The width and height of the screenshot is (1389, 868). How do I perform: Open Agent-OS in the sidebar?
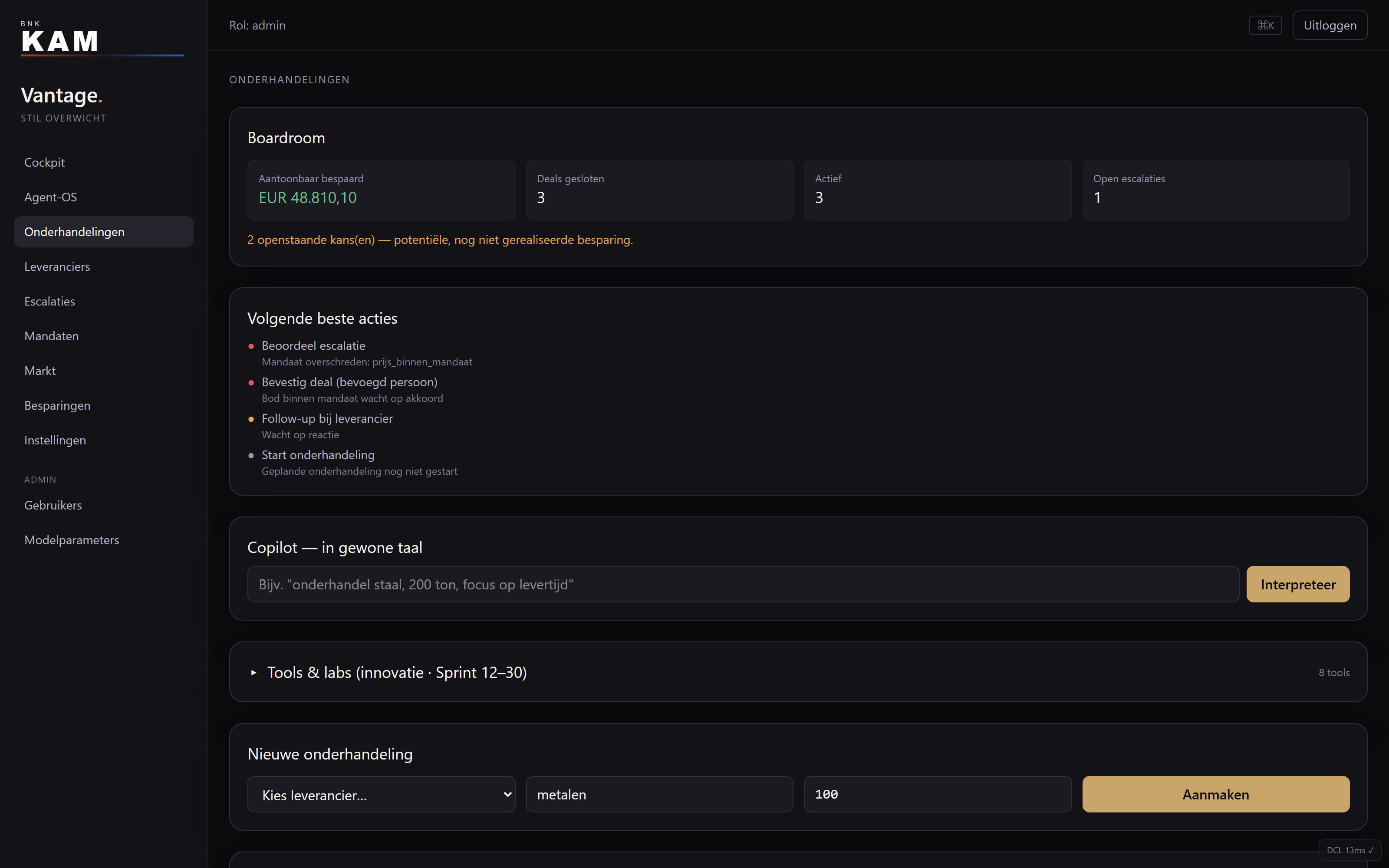click(x=103, y=197)
